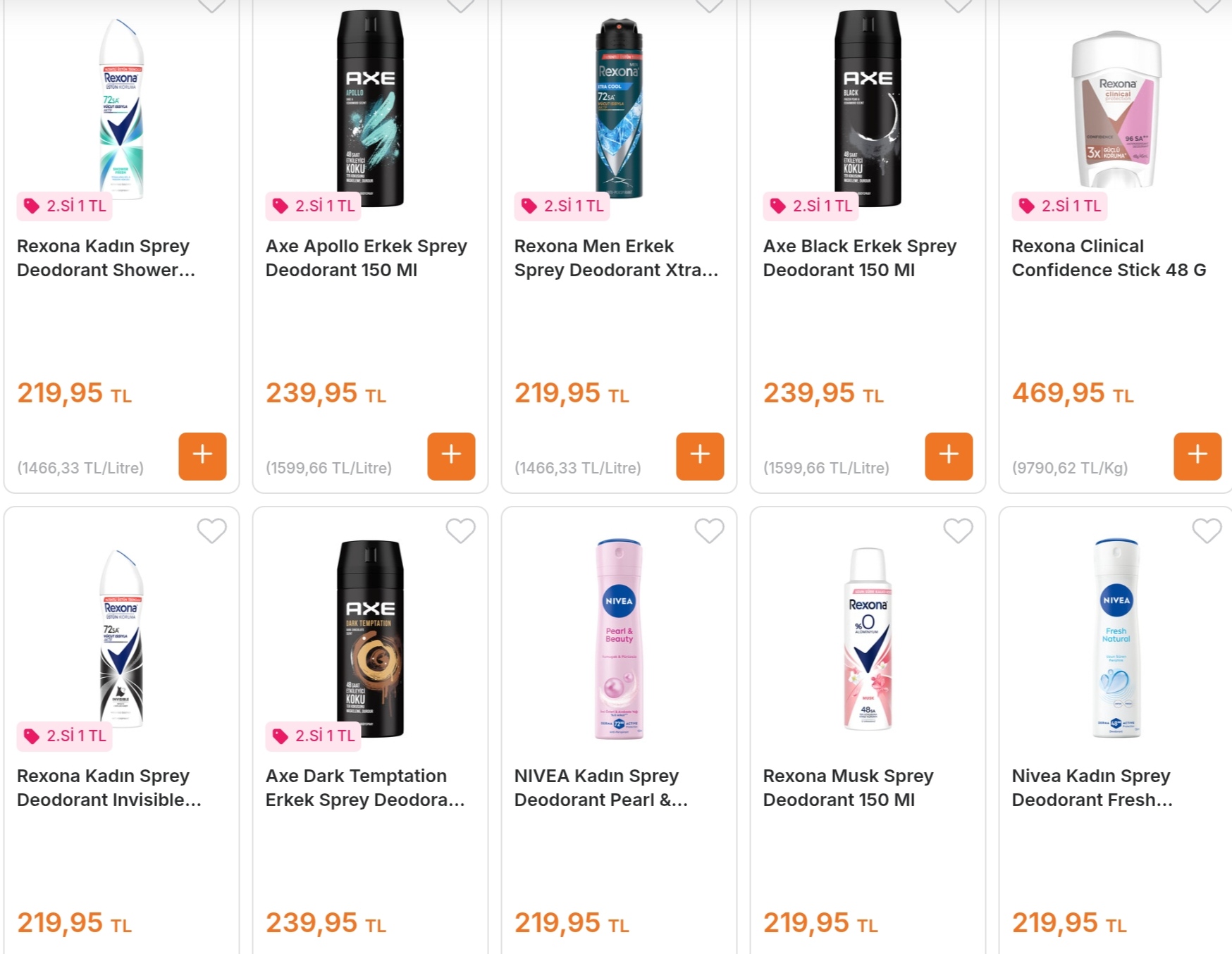Click the promo tag on Axe Dark Temptation
The image size is (1232, 954).
314,736
